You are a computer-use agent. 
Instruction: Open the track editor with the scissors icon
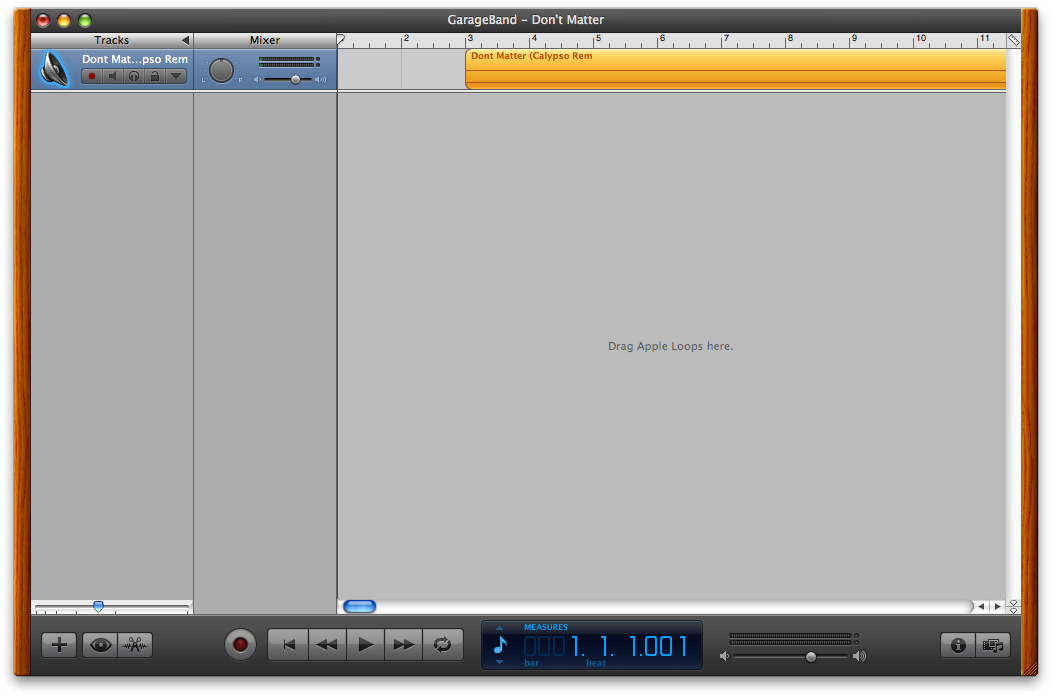pos(135,645)
